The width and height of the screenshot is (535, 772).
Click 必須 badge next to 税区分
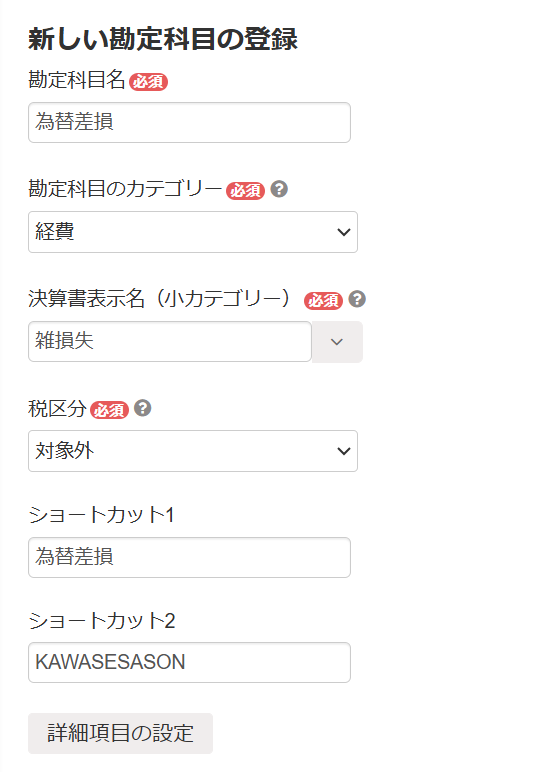pos(109,410)
